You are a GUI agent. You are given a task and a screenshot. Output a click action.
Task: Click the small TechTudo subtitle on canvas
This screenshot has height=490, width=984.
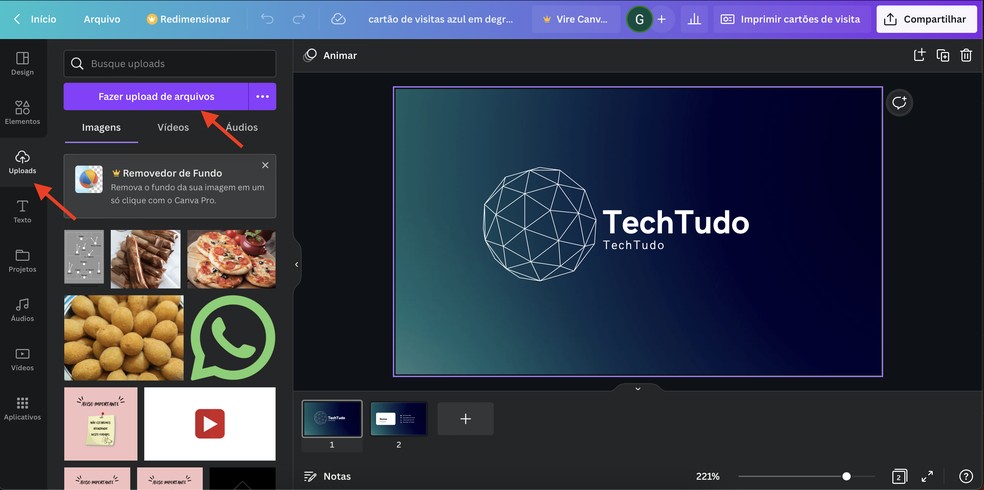point(633,245)
